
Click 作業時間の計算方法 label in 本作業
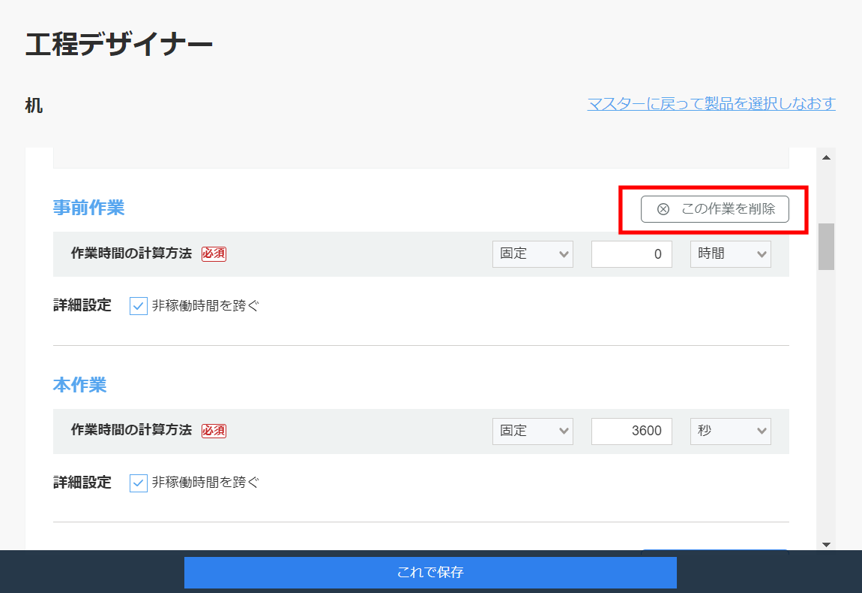131,430
